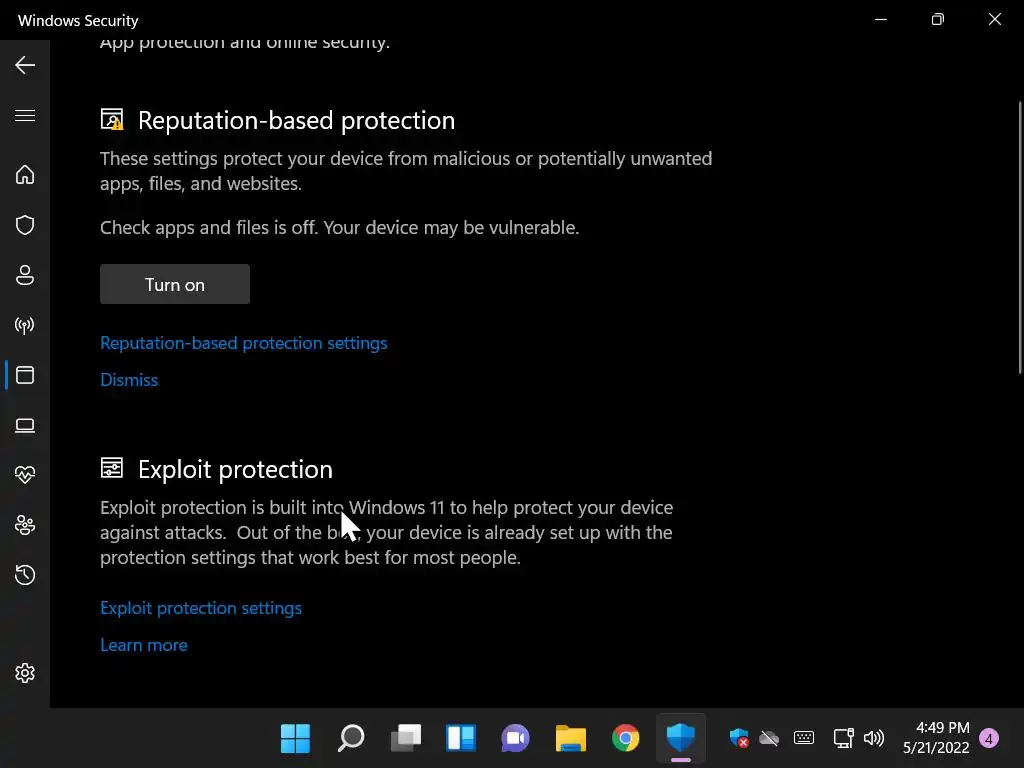This screenshot has height=768, width=1024.
Task: Click the back arrow in sidebar
Action: click(x=25, y=65)
